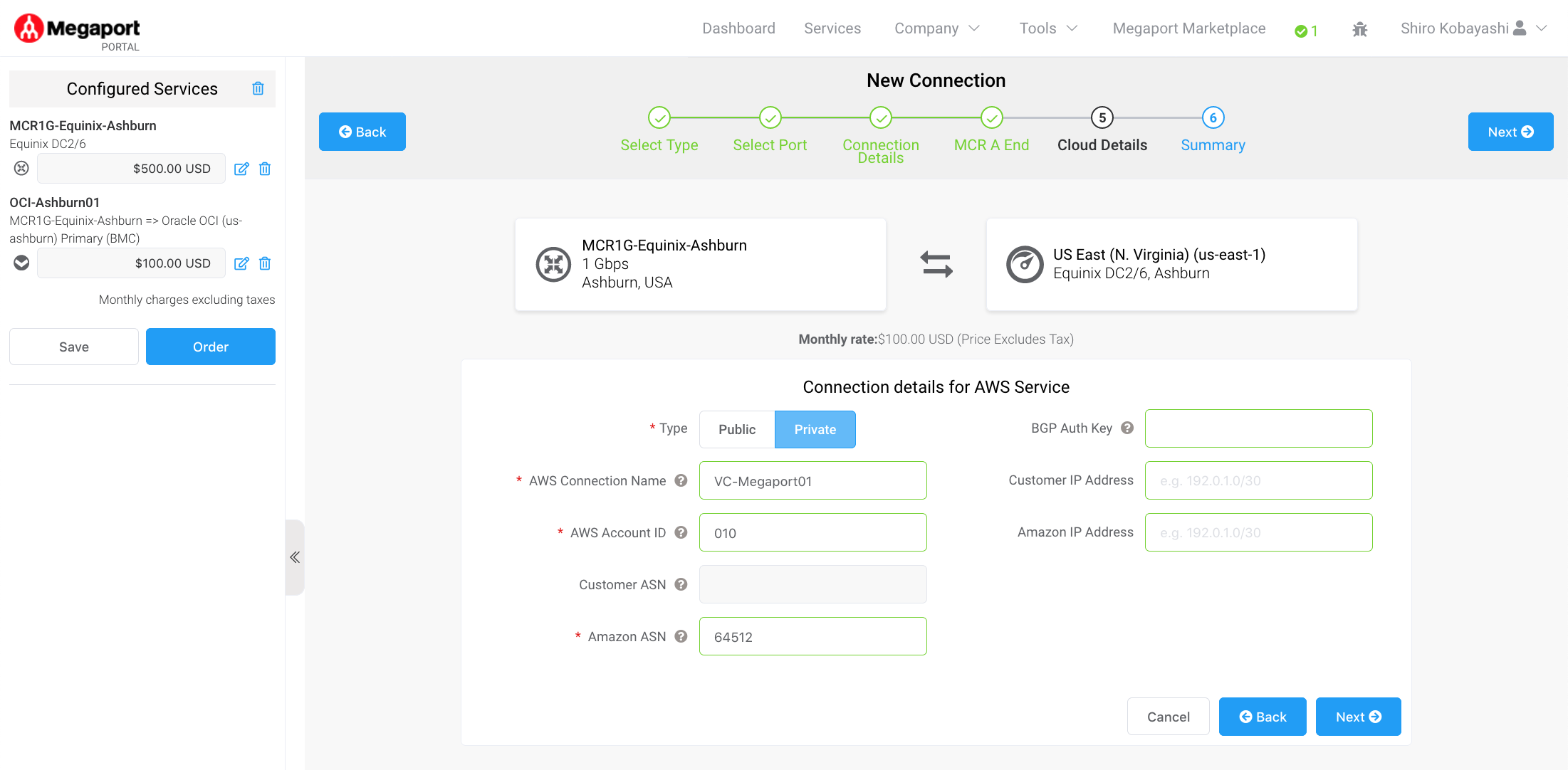The image size is (1568, 770).
Task: Click the Megaport Portal logo
Action: (x=77, y=32)
